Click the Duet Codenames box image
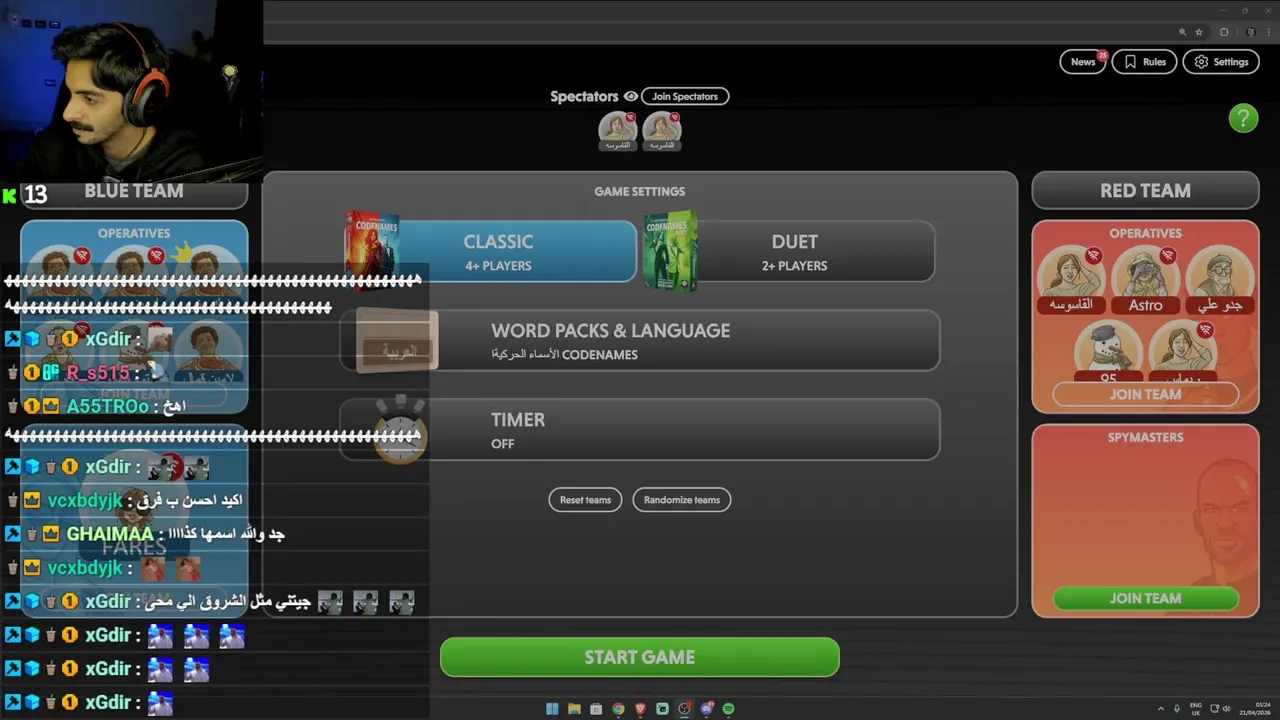The height and width of the screenshot is (720, 1280). coord(670,250)
